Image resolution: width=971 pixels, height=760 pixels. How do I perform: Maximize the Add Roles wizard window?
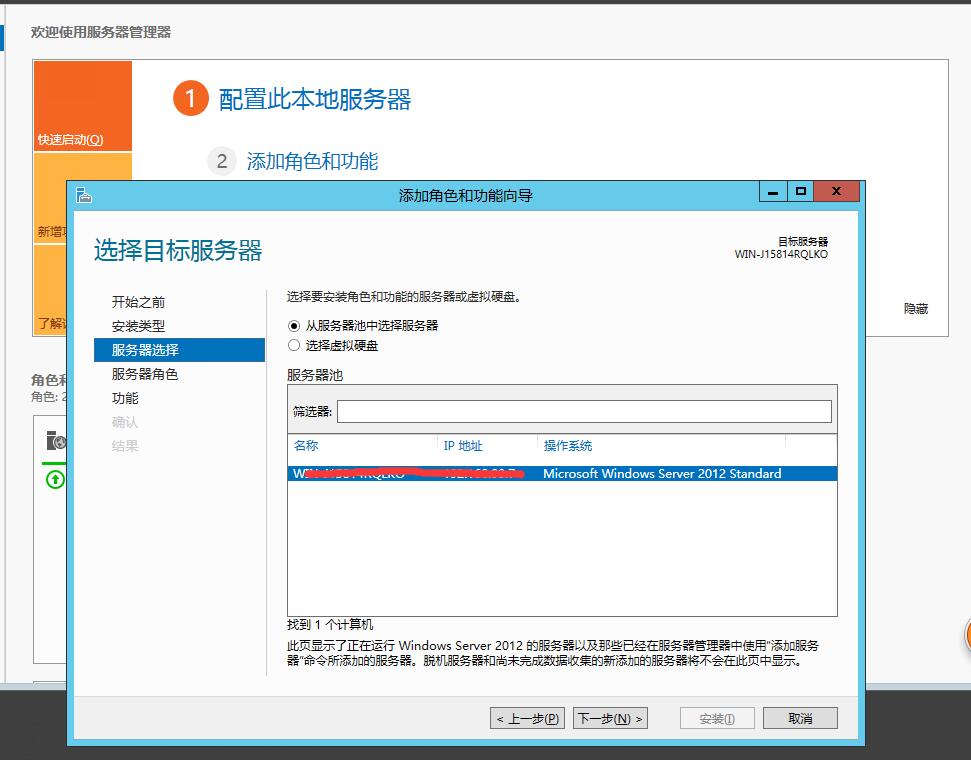pyautogui.click(x=800, y=191)
